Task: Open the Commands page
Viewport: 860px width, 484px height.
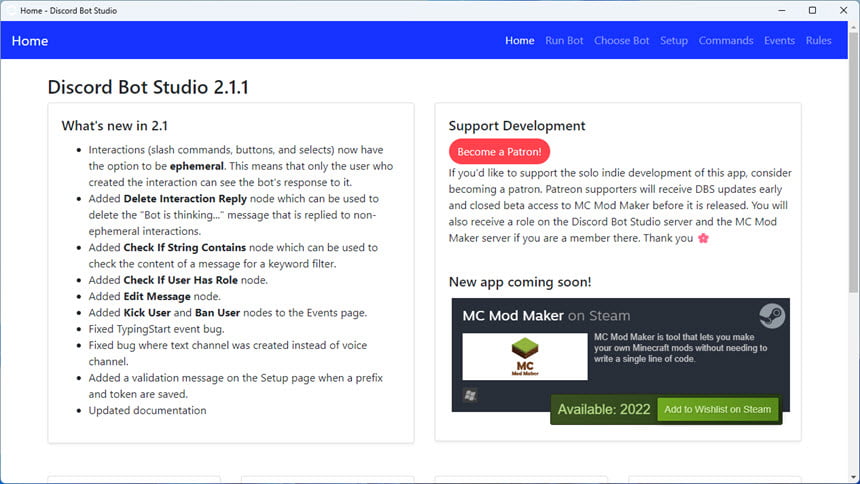Action: [x=726, y=41]
